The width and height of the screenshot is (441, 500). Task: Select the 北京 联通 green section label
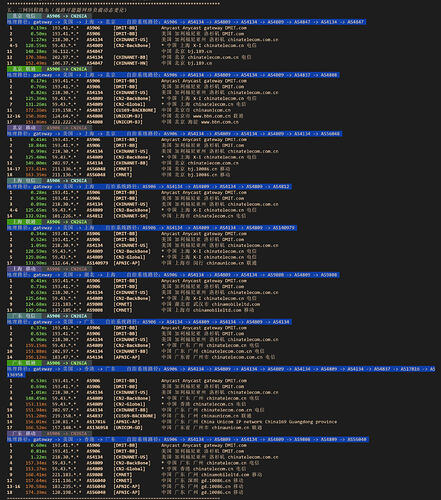click(24, 69)
